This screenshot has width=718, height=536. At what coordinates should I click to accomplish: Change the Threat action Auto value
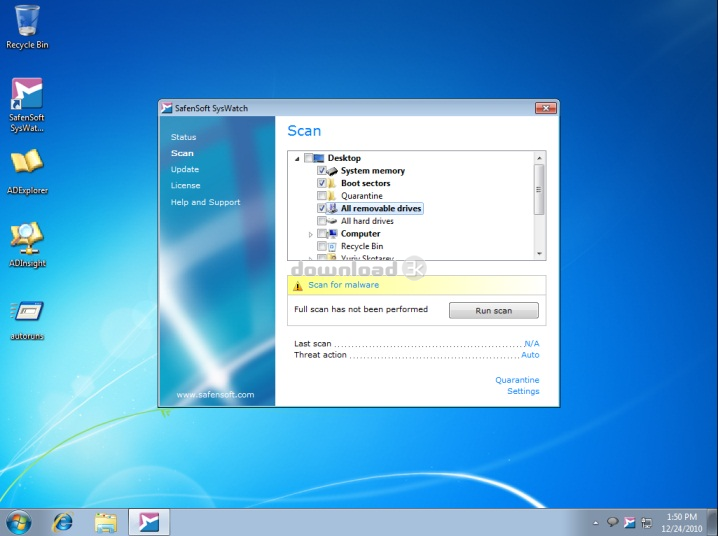point(530,355)
